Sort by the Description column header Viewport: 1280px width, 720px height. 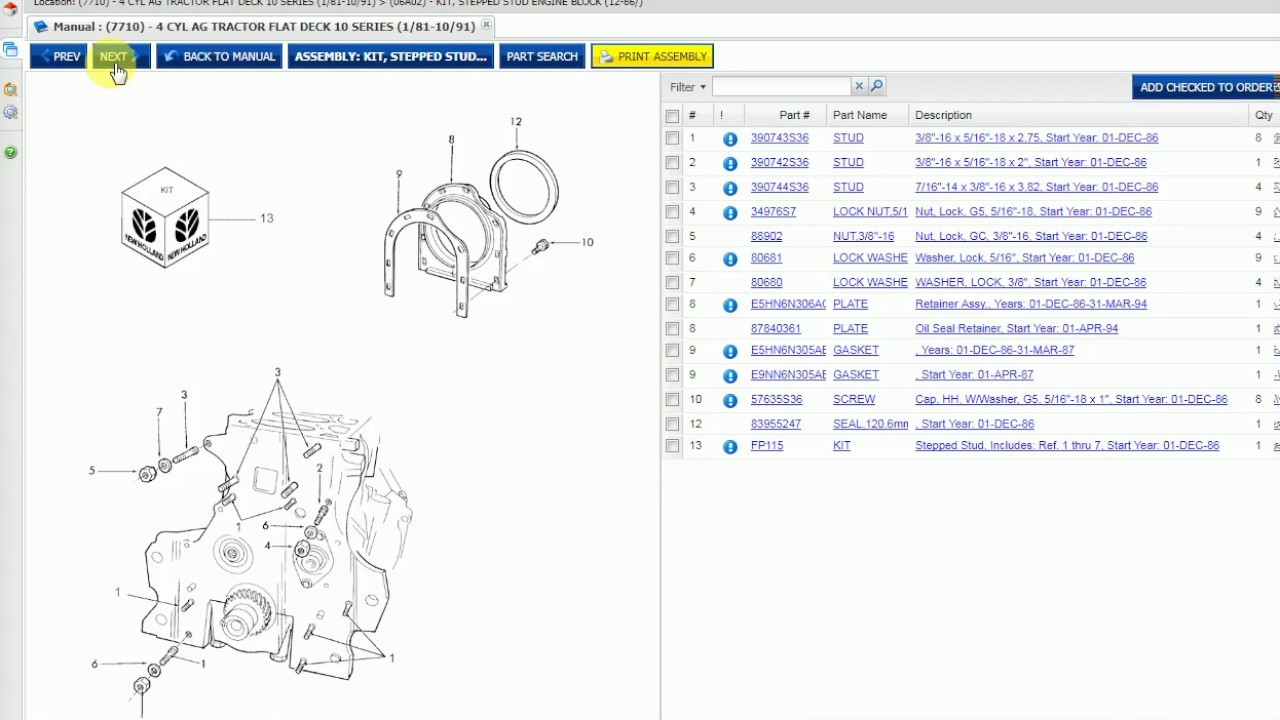(x=943, y=115)
